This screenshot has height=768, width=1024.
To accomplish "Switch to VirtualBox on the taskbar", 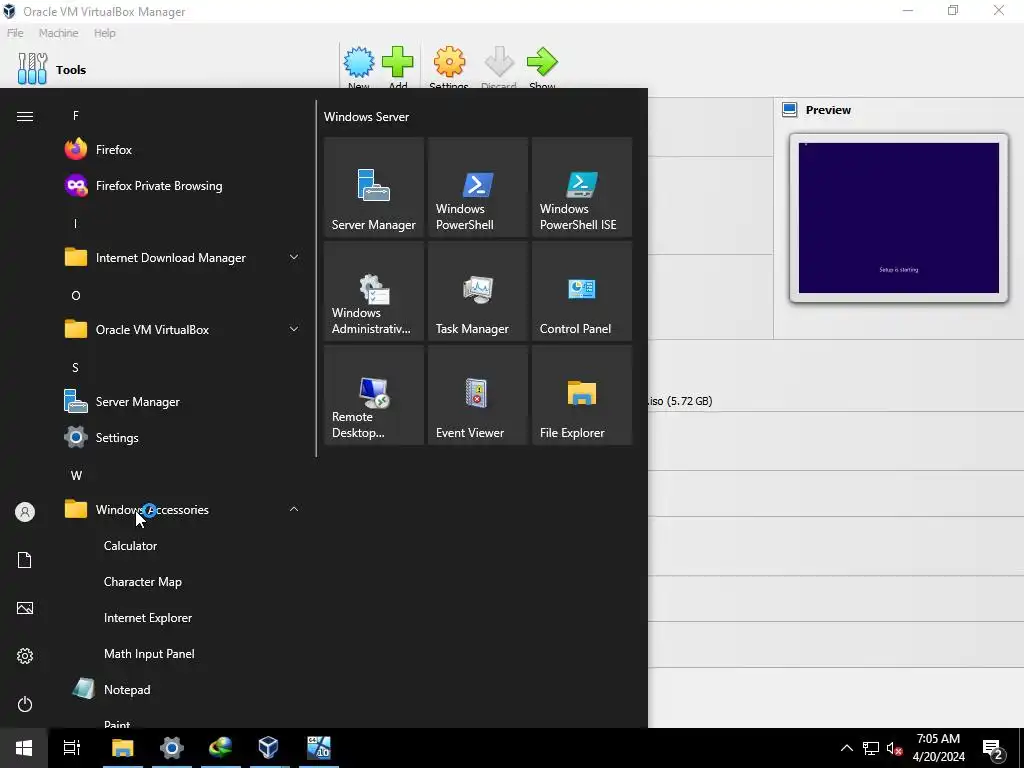I will [268, 748].
